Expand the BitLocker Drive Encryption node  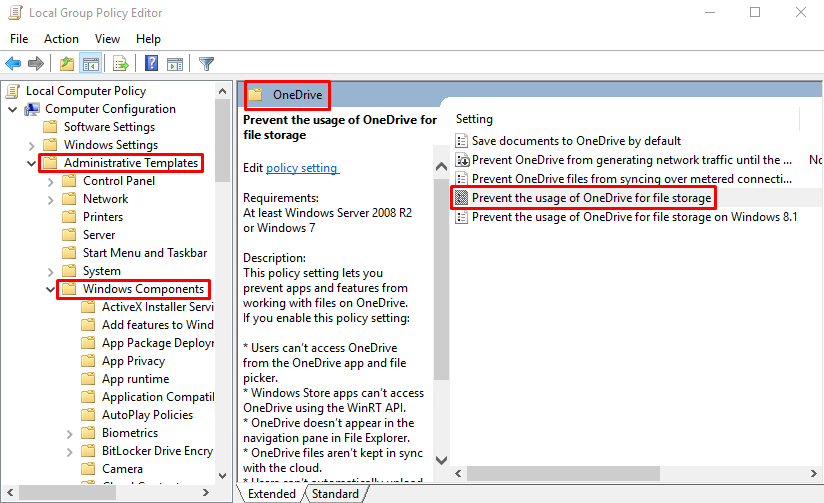coord(69,451)
